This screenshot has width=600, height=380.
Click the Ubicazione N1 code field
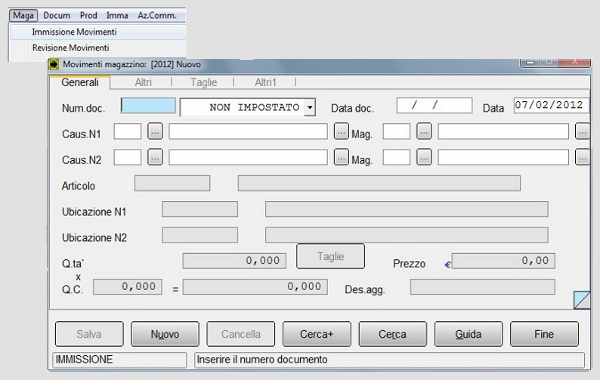coord(200,209)
